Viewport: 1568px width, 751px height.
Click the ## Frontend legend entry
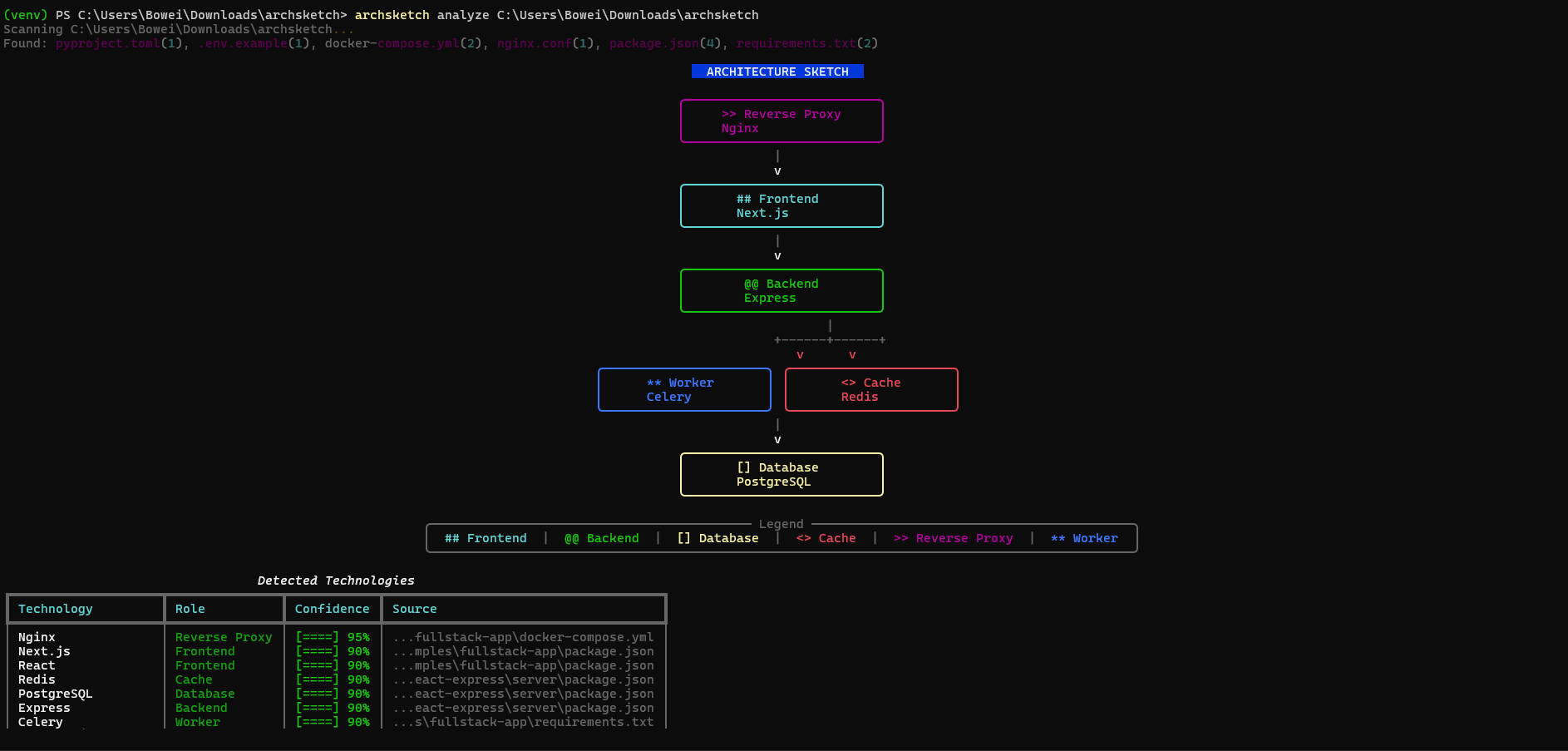coord(486,538)
